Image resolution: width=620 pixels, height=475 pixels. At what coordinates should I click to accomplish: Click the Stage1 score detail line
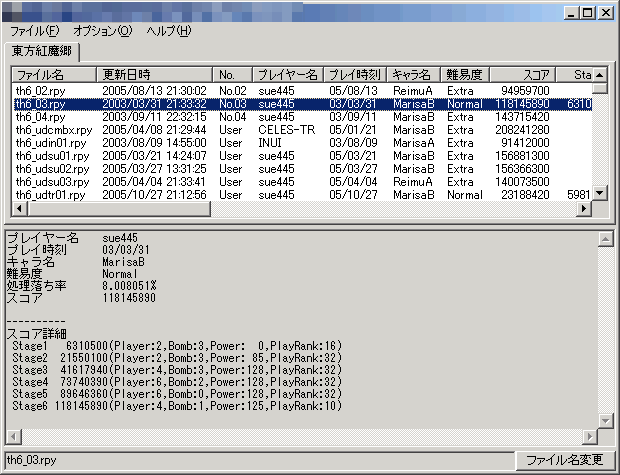(177, 346)
